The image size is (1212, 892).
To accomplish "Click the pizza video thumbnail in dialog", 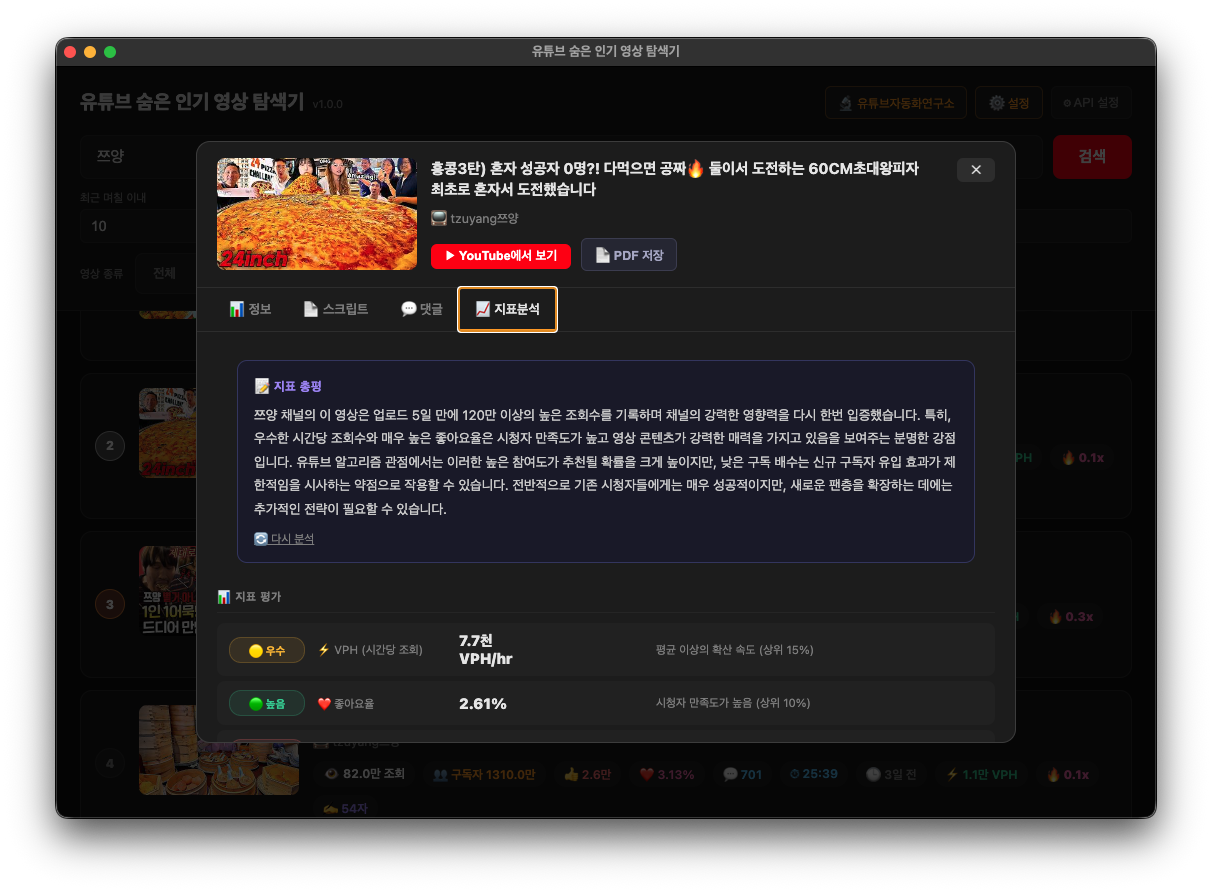I will 317,213.
